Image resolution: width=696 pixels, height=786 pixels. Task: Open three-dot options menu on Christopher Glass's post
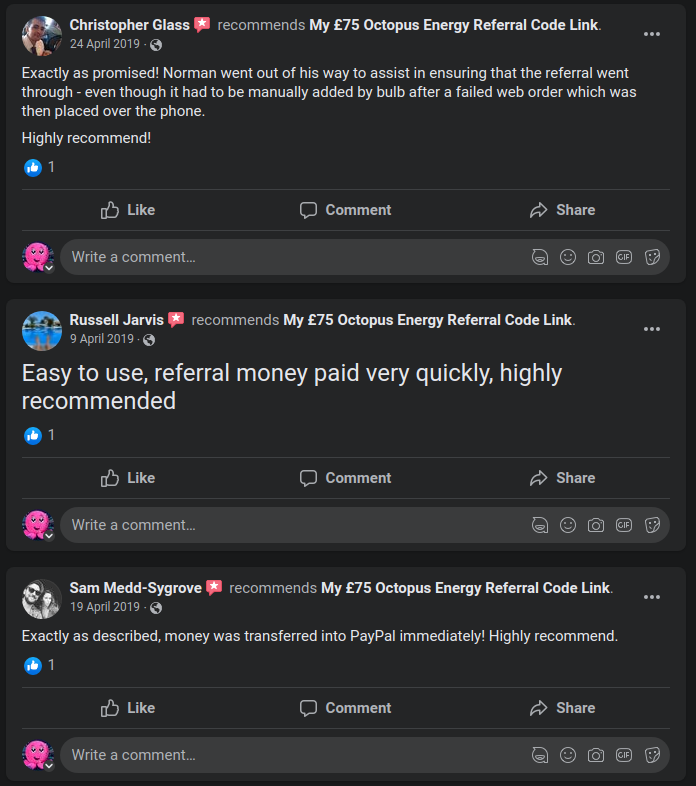tap(652, 34)
